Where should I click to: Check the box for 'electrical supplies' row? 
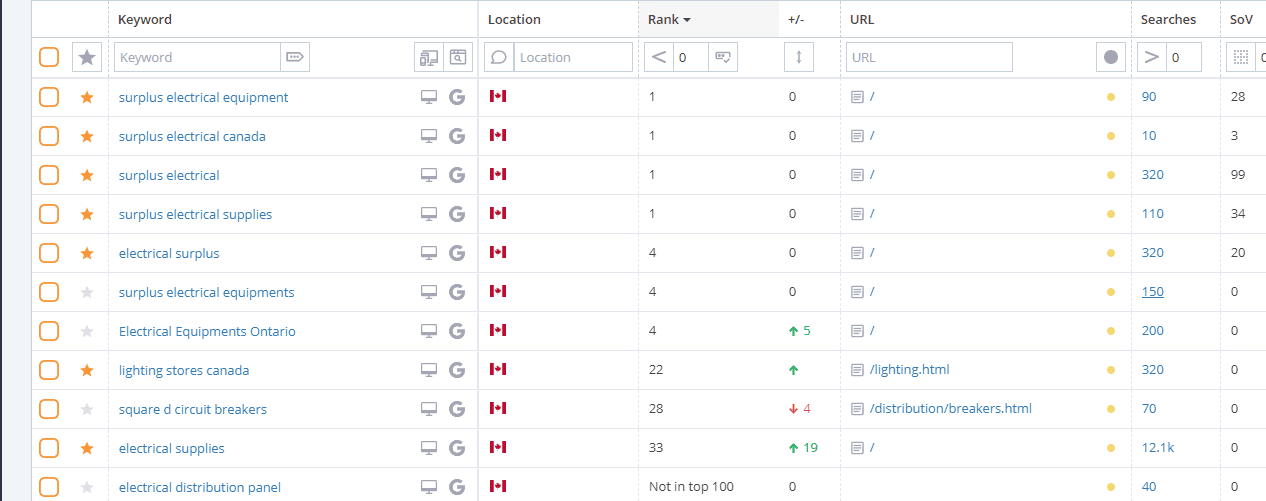point(49,448)
